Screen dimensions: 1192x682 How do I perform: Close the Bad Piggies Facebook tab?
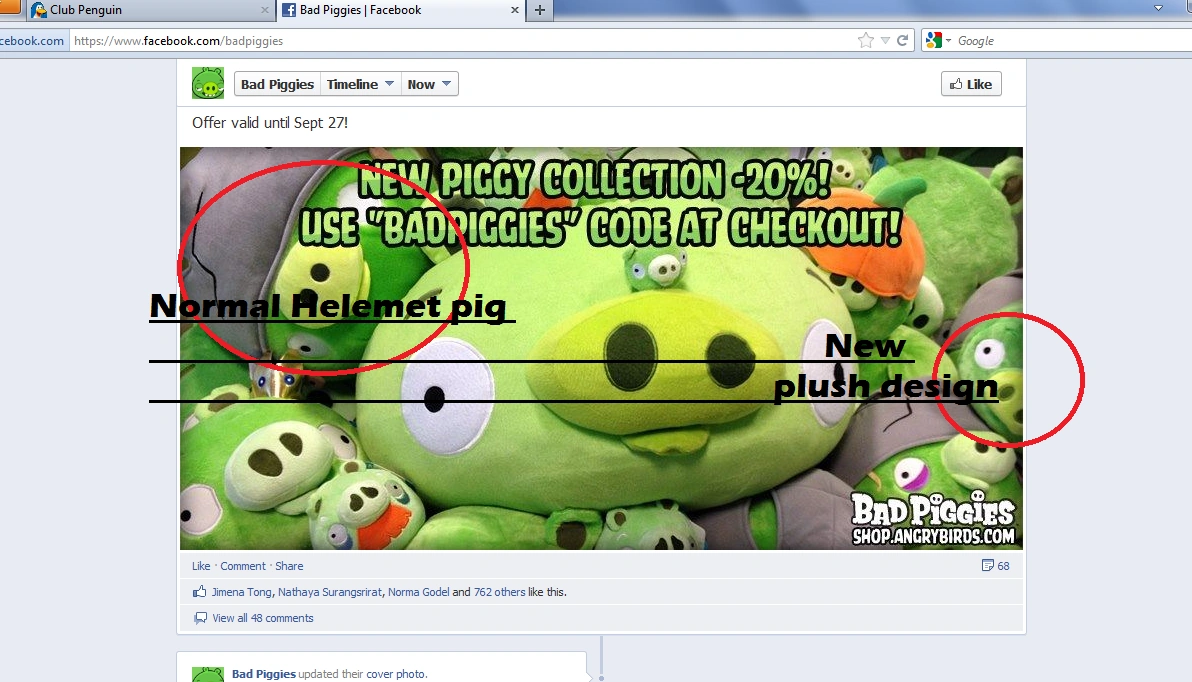(x=516, y=10)
